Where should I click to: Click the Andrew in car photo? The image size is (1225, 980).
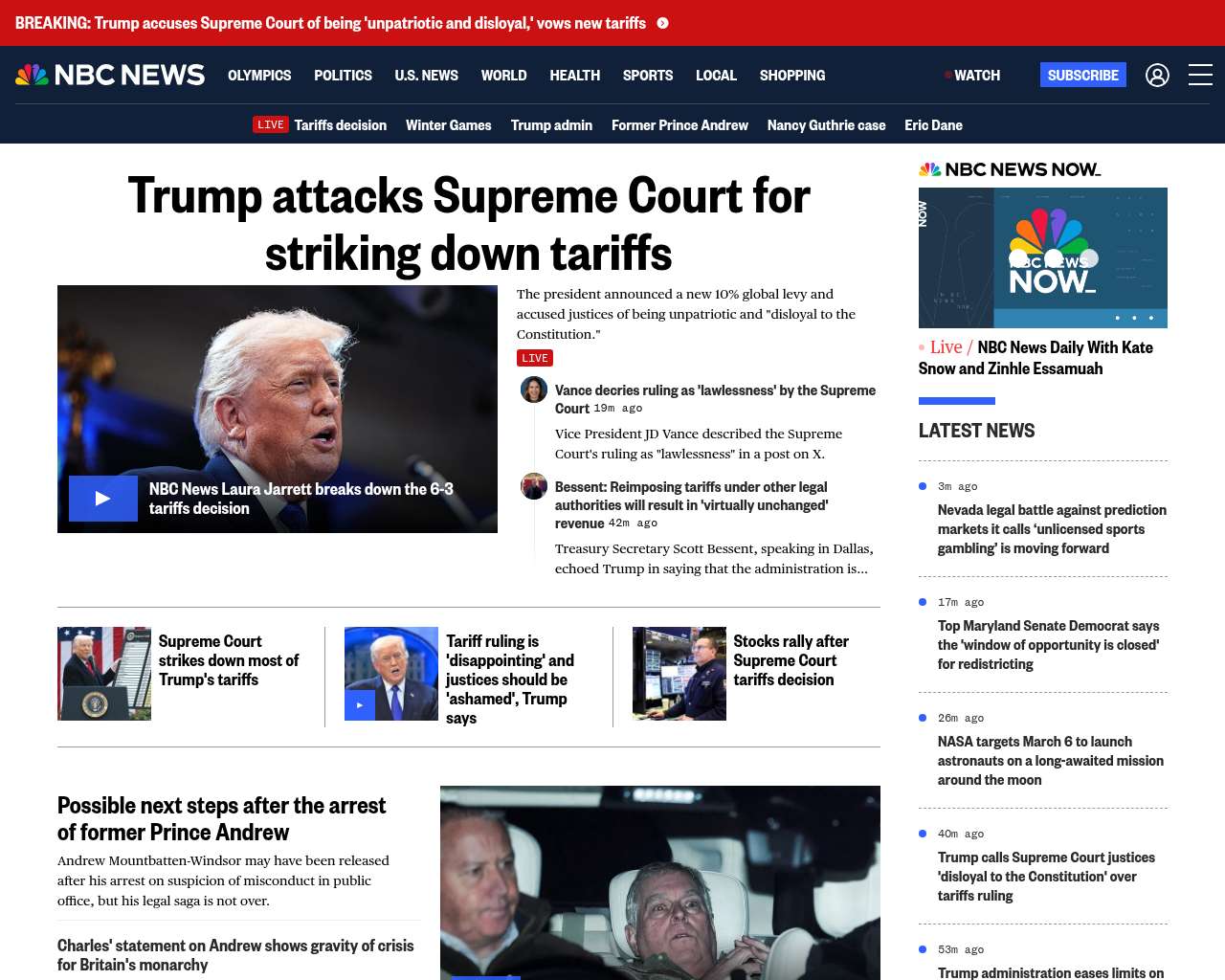(660, 882)
